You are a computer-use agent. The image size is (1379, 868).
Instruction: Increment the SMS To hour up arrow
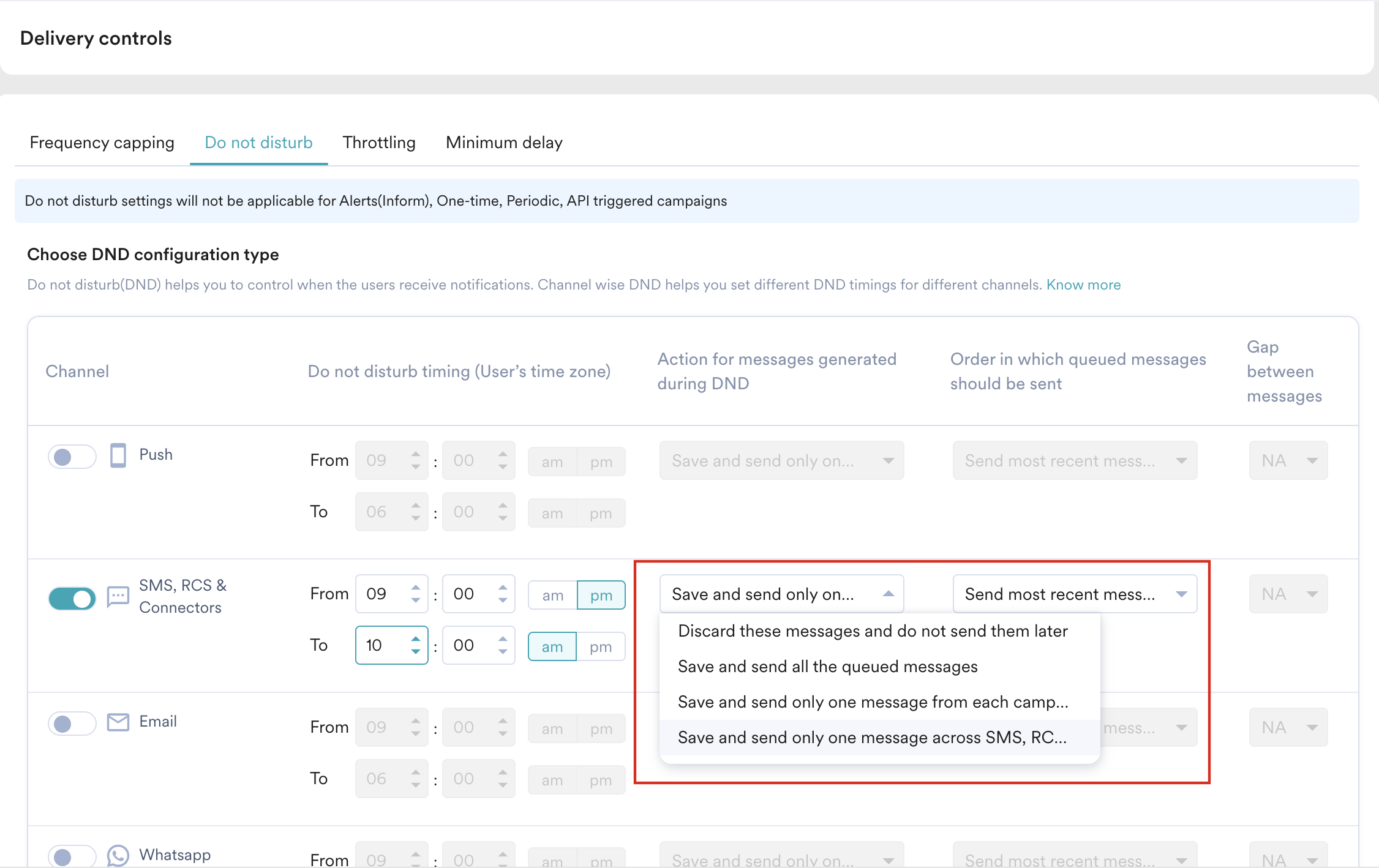pos(416,638)
